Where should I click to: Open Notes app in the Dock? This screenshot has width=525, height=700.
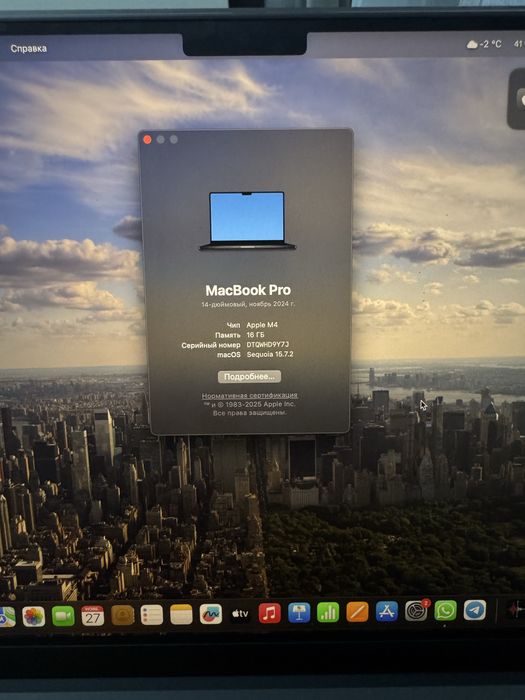pos(181,615)
